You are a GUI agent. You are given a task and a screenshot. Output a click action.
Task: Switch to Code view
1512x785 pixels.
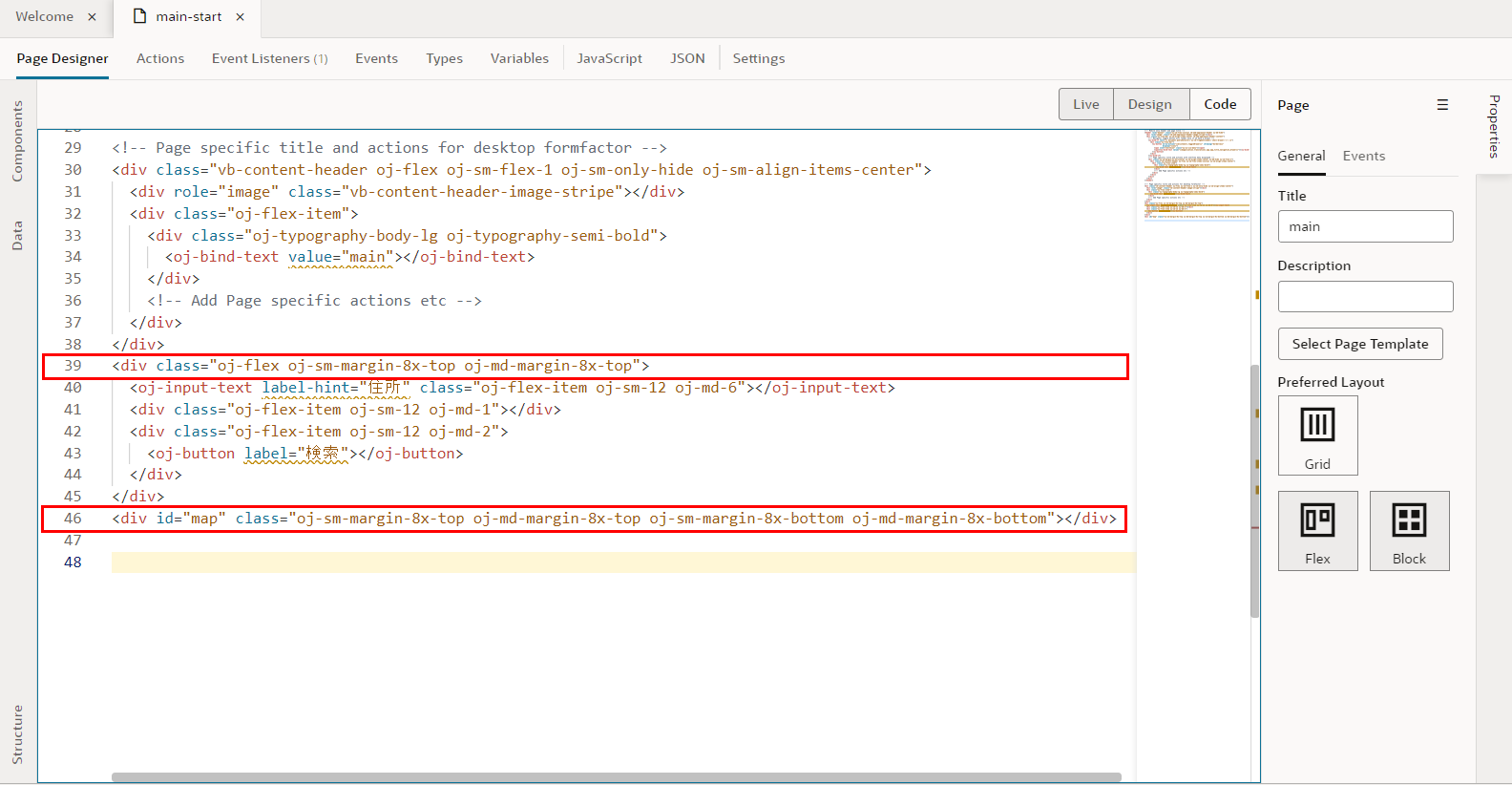1220,104
